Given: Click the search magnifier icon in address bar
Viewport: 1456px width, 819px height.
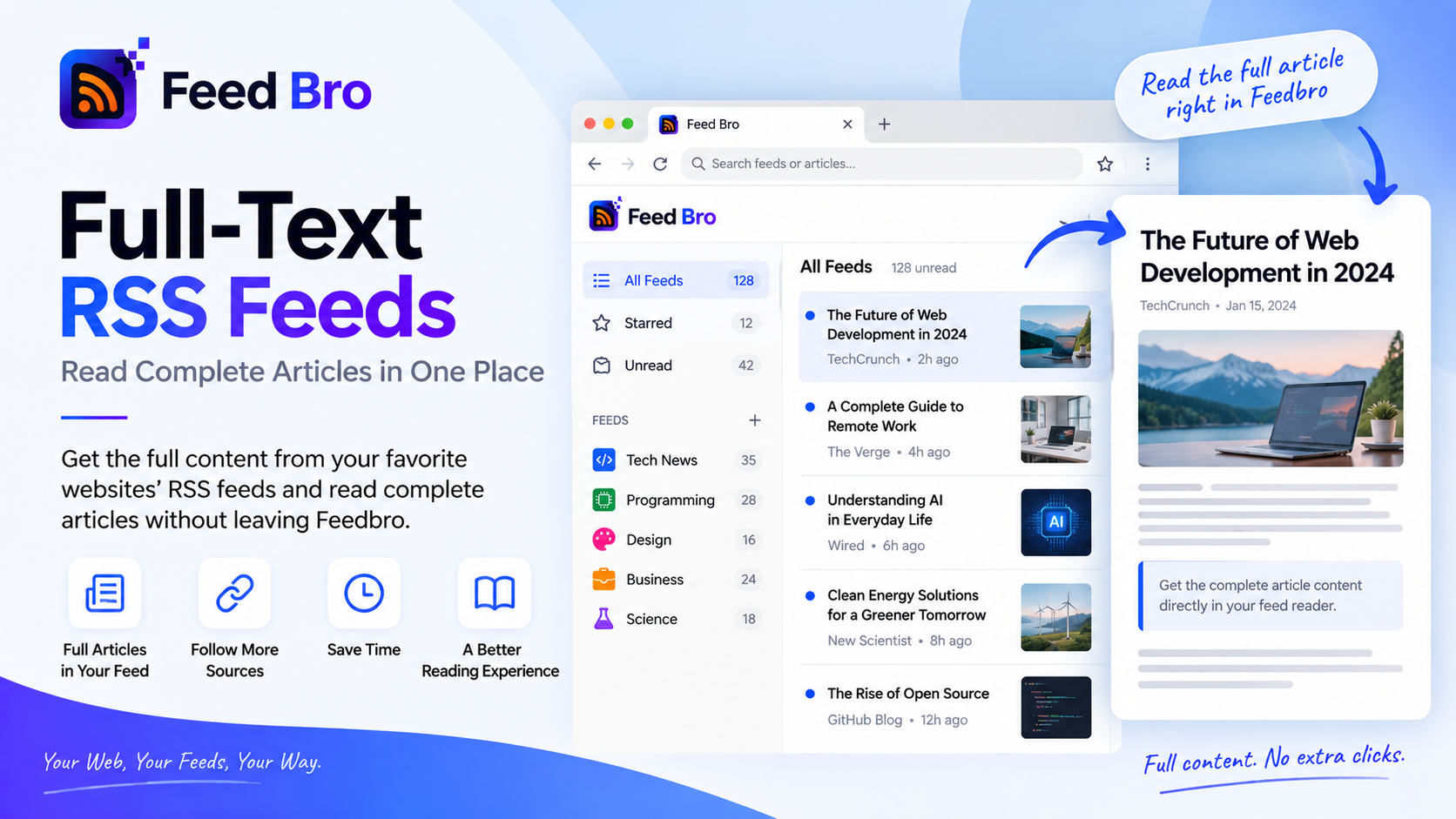Looking at the screenshot, I should [x=698, y=164].
